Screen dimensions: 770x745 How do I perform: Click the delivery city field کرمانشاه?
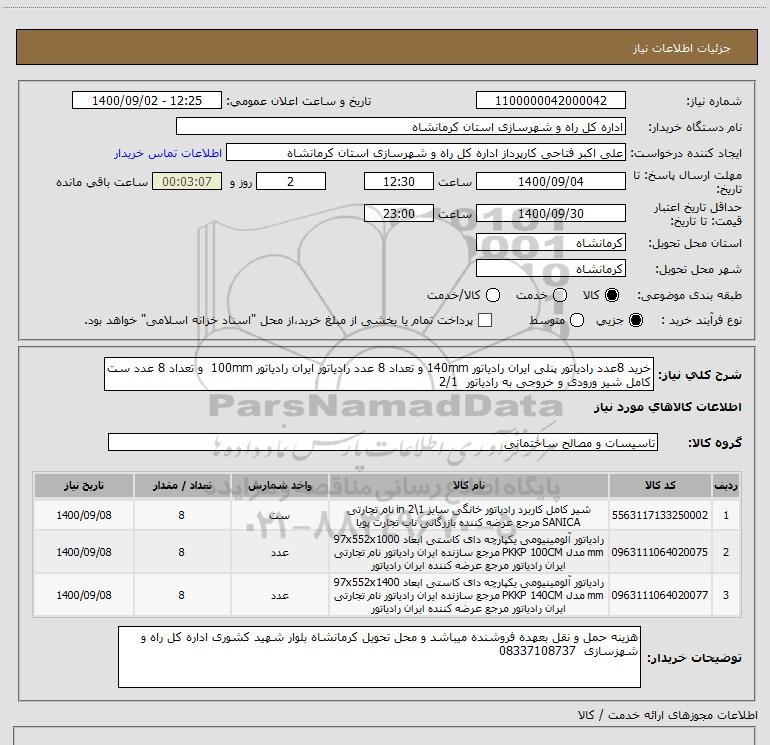pyautogui.click(x=550, y=269)
